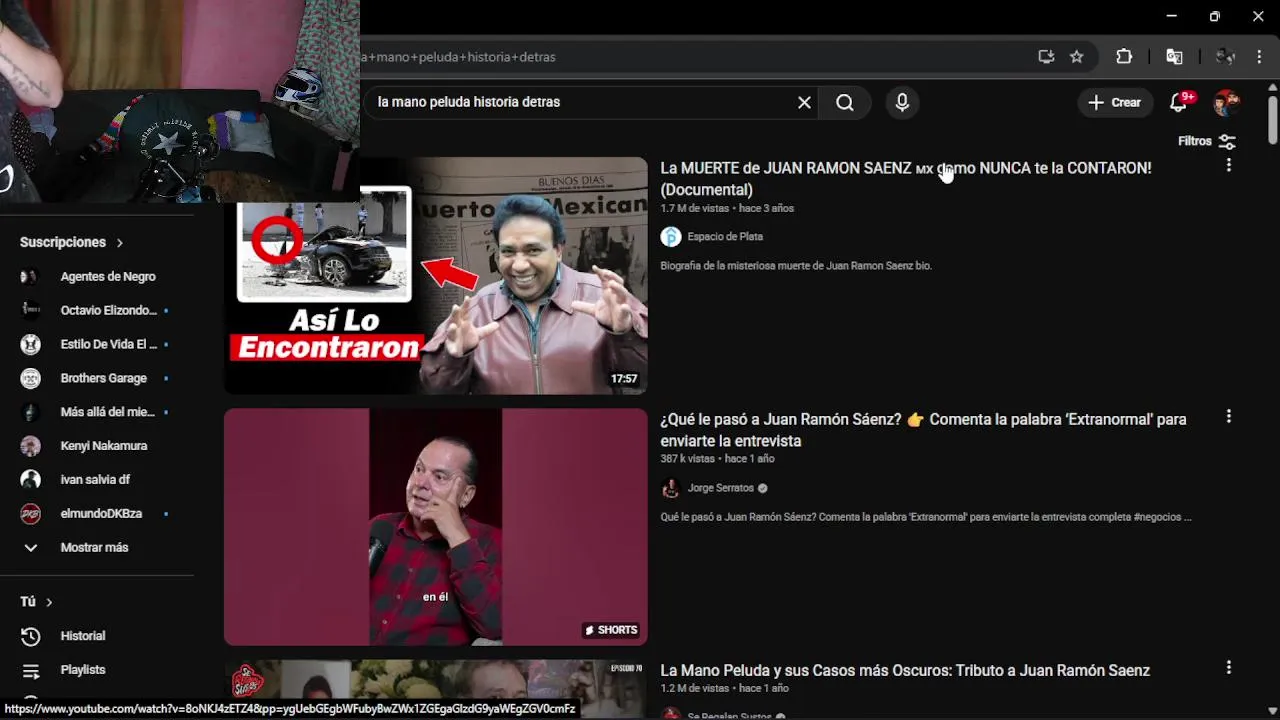Click the Google Translate extension icon
This screenshot has height=720, width=1280.
(x=1175, y=57)
